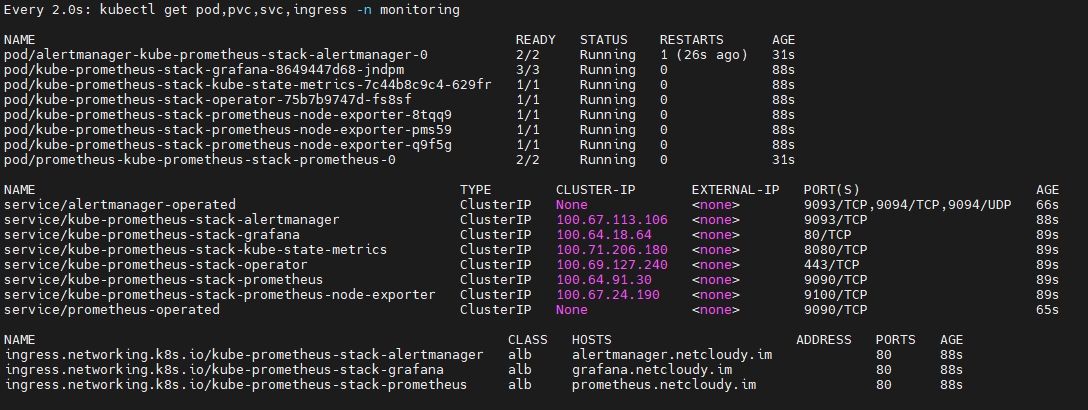Screen dimensions: 1088x410
Task: Select service/kube-prometheus-stack-prometheus name
Action: [164, 280]
